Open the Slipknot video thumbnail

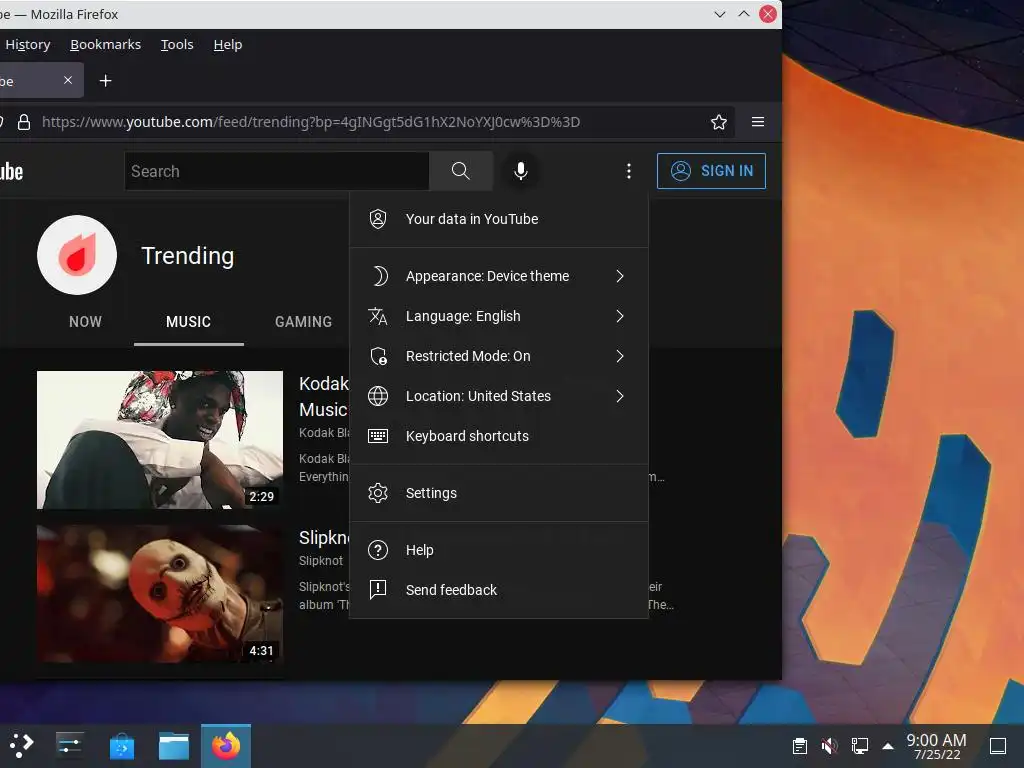click(160, 594)
